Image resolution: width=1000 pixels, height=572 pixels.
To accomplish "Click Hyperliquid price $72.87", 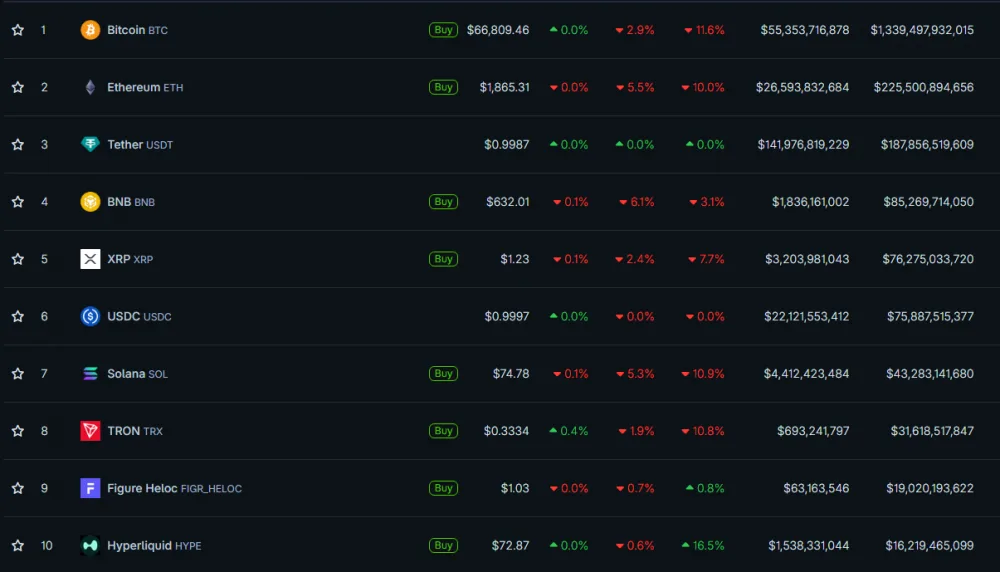I will coord(510,546).
